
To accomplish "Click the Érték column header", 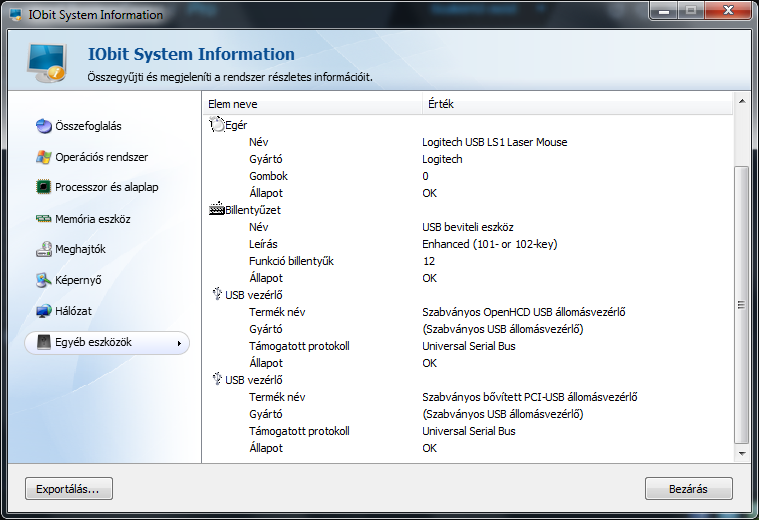I will point(577,104).
